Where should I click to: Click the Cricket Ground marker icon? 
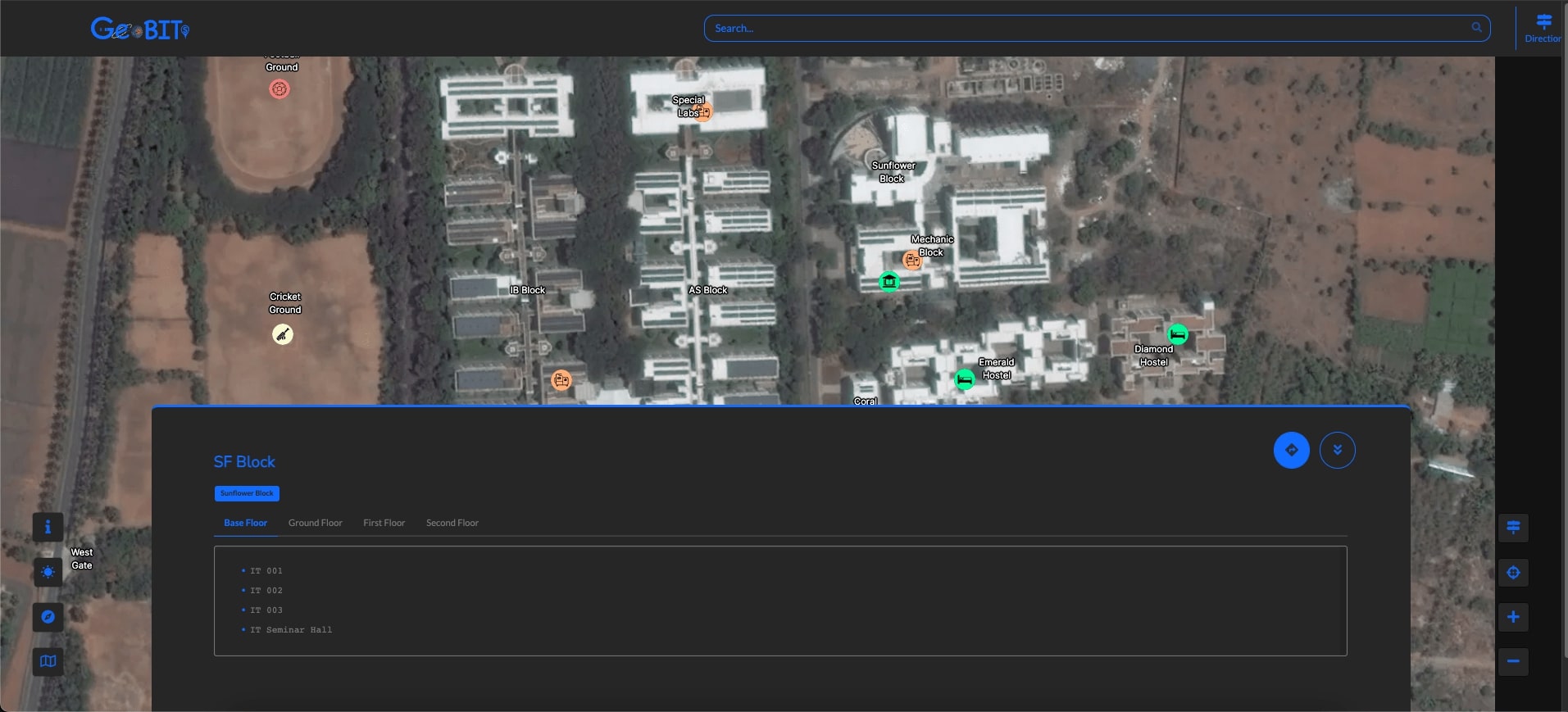tap(283, 334)
